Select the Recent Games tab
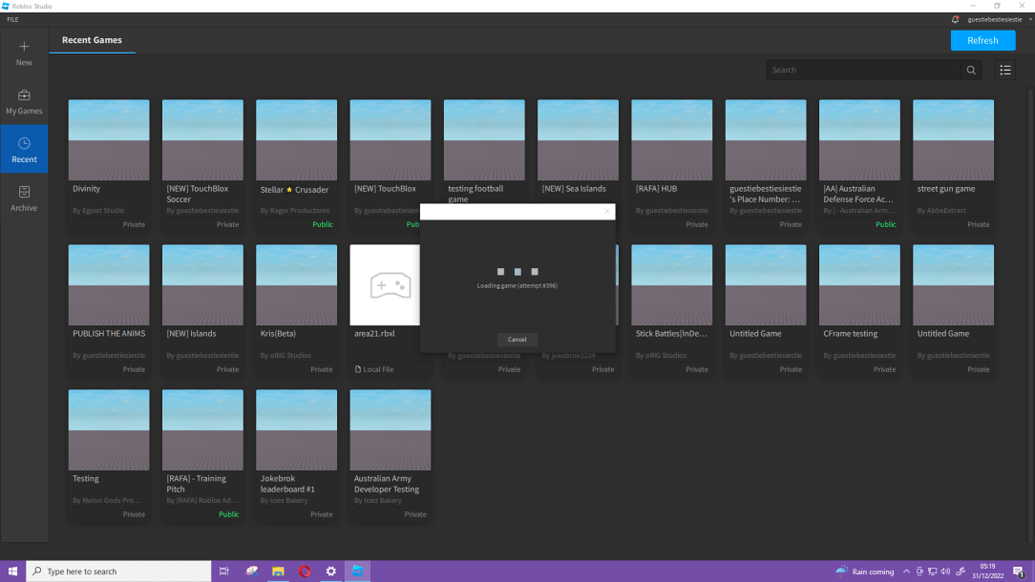 click(x=92, y=40)
